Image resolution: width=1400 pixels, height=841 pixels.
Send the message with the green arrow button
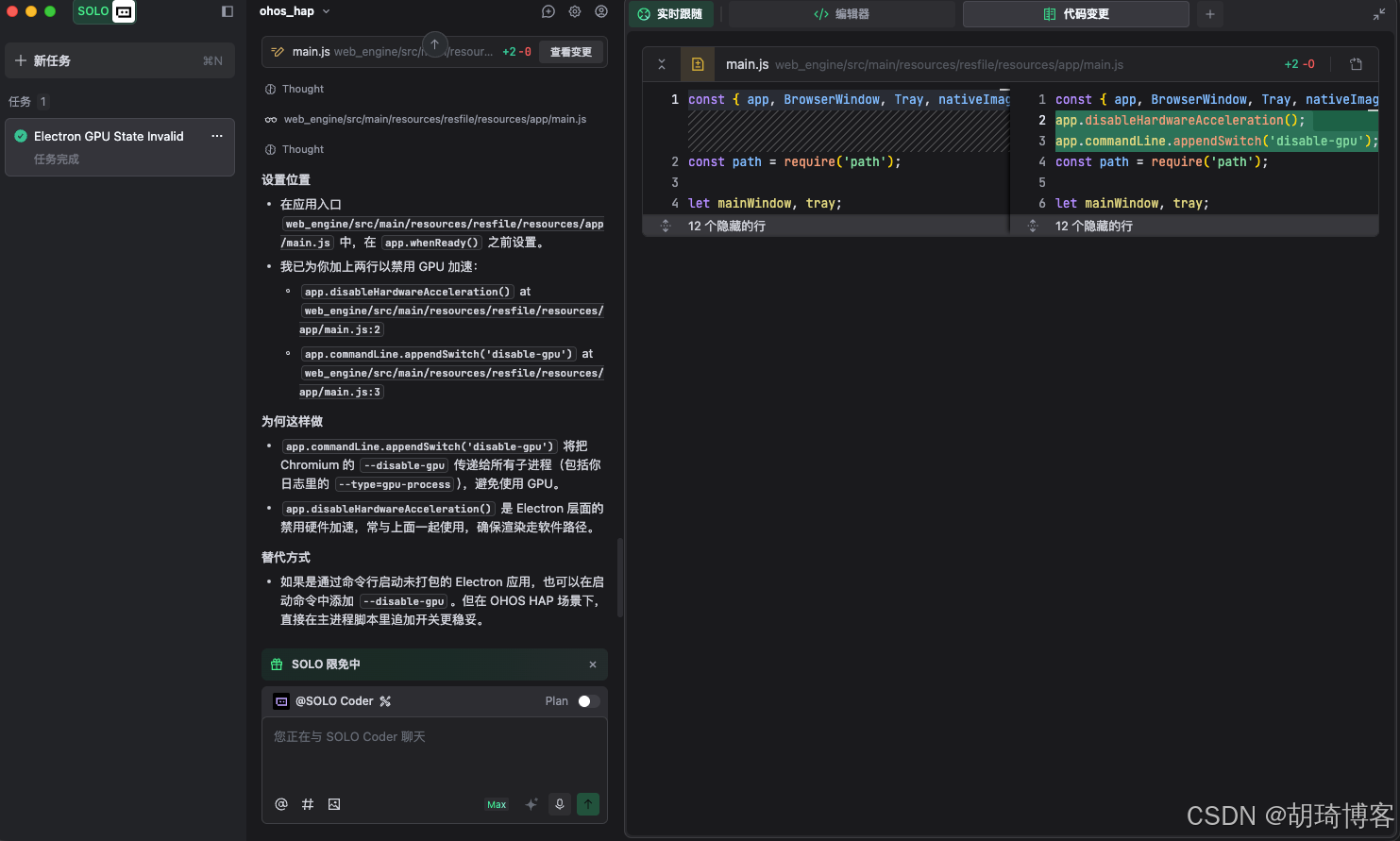[588, 804]
